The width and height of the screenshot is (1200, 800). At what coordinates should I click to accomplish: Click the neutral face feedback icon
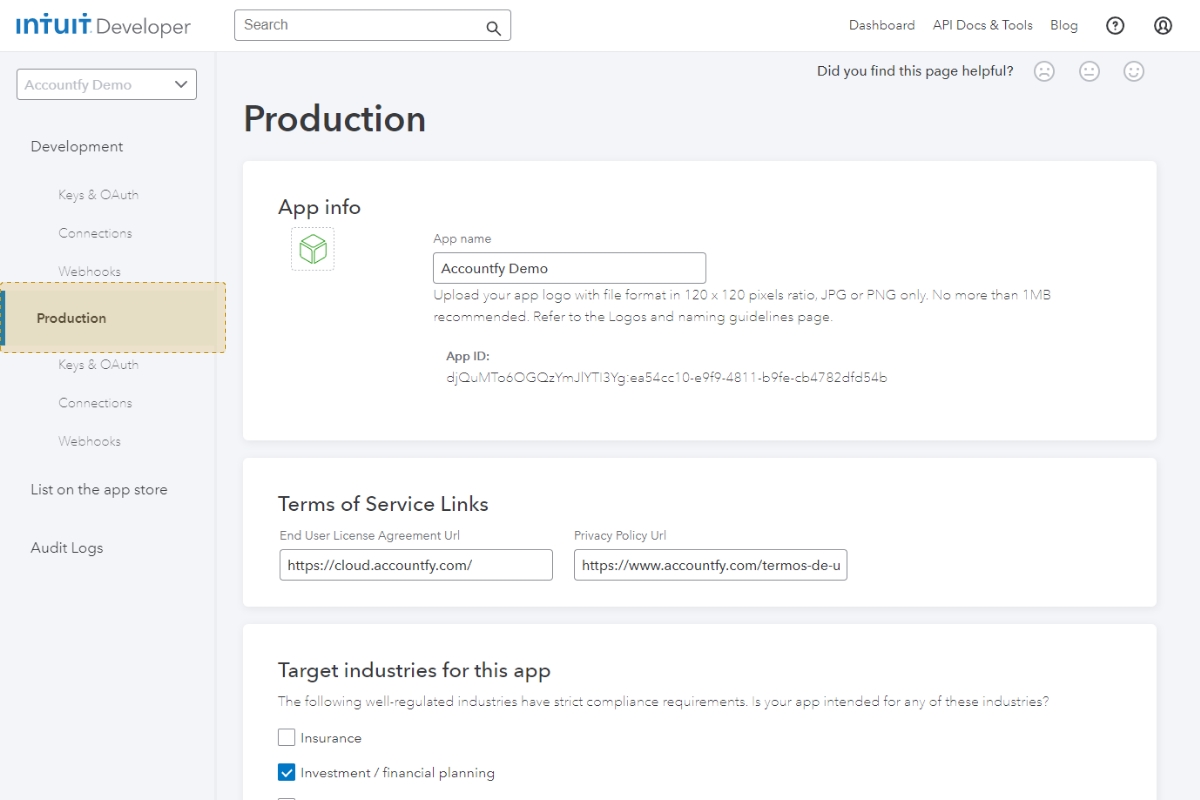1089,71
